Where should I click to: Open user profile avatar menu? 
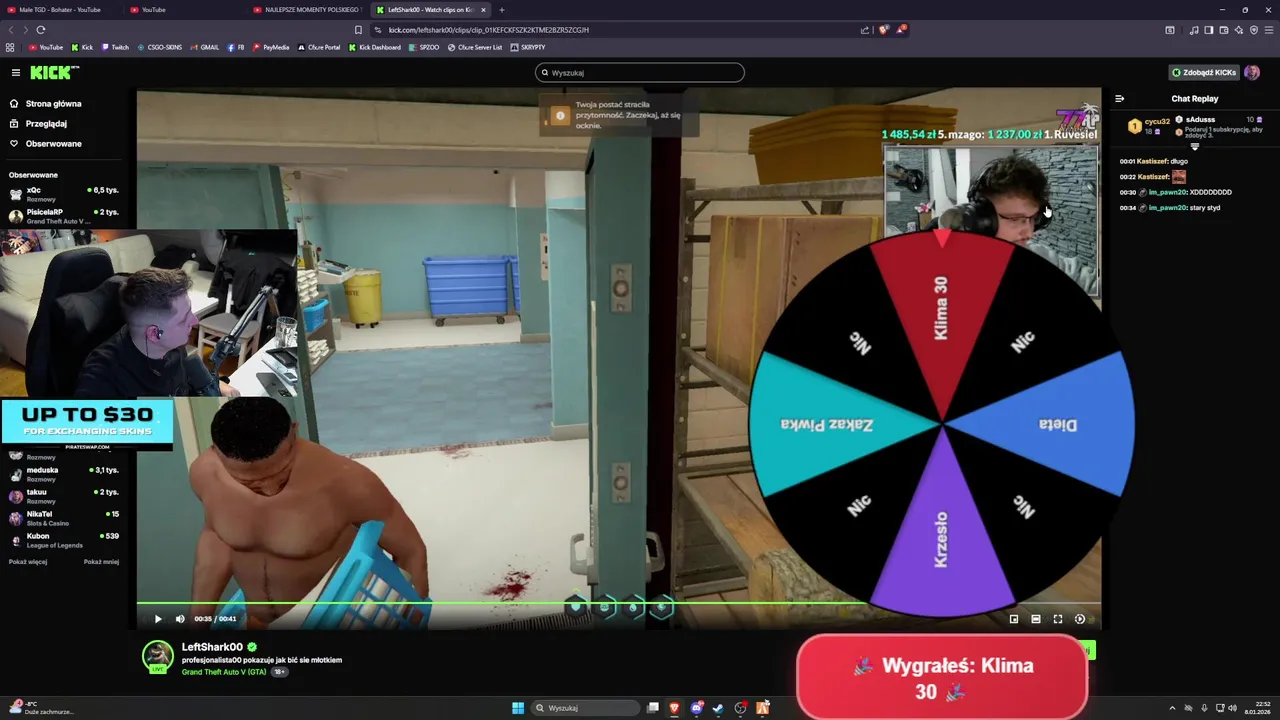pyautogui.click(x=1252, y=72)
